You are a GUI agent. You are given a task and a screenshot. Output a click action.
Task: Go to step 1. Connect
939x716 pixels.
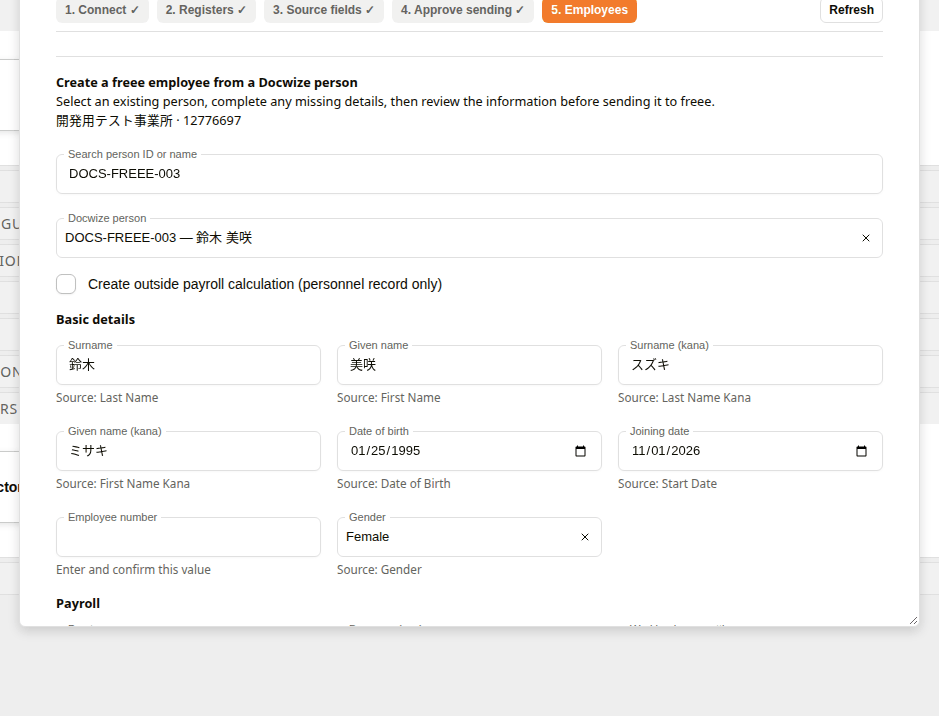pyautogui.click(x=102, y=10)
